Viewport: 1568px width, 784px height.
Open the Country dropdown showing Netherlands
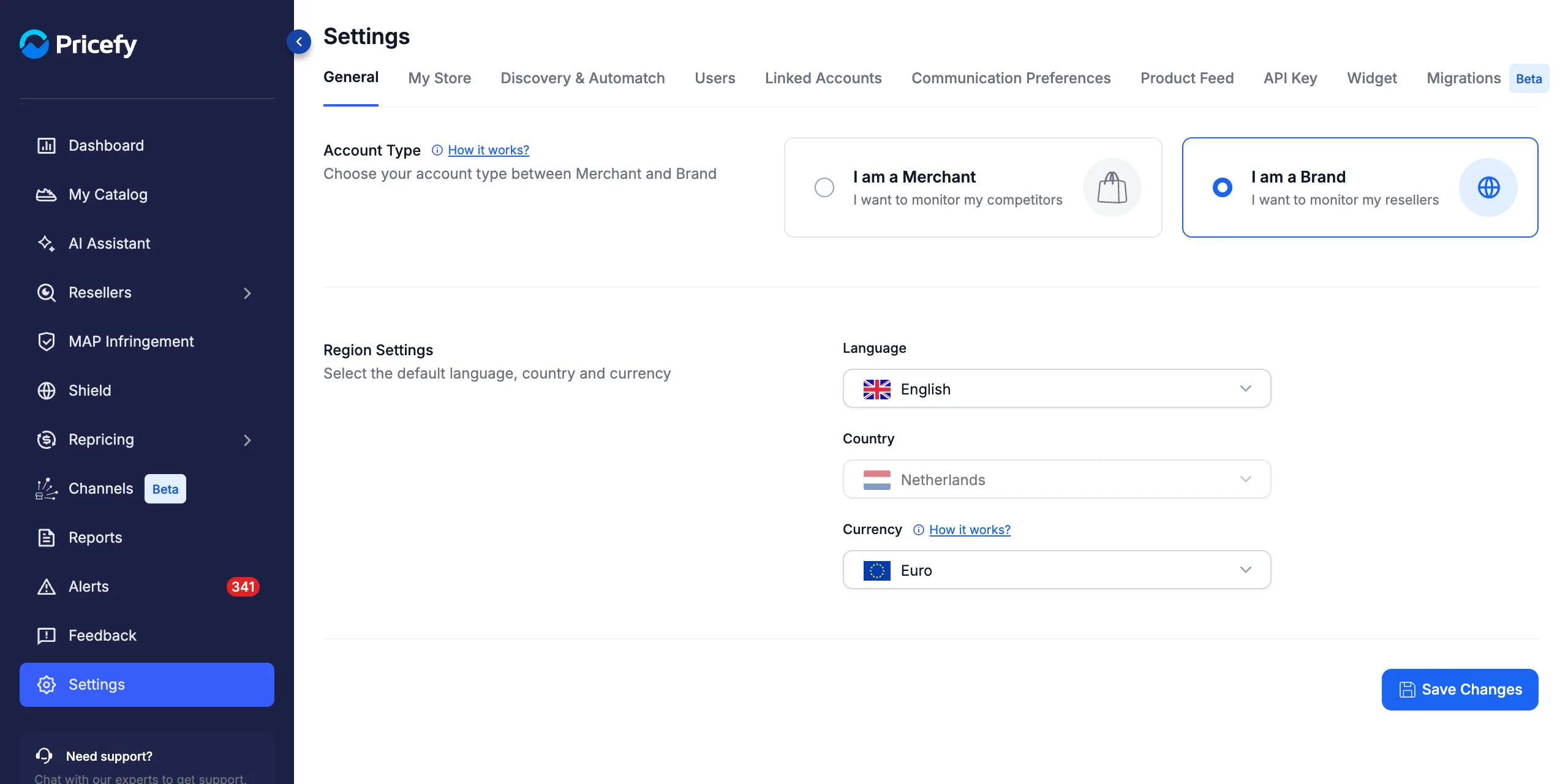click(1057, 479)
